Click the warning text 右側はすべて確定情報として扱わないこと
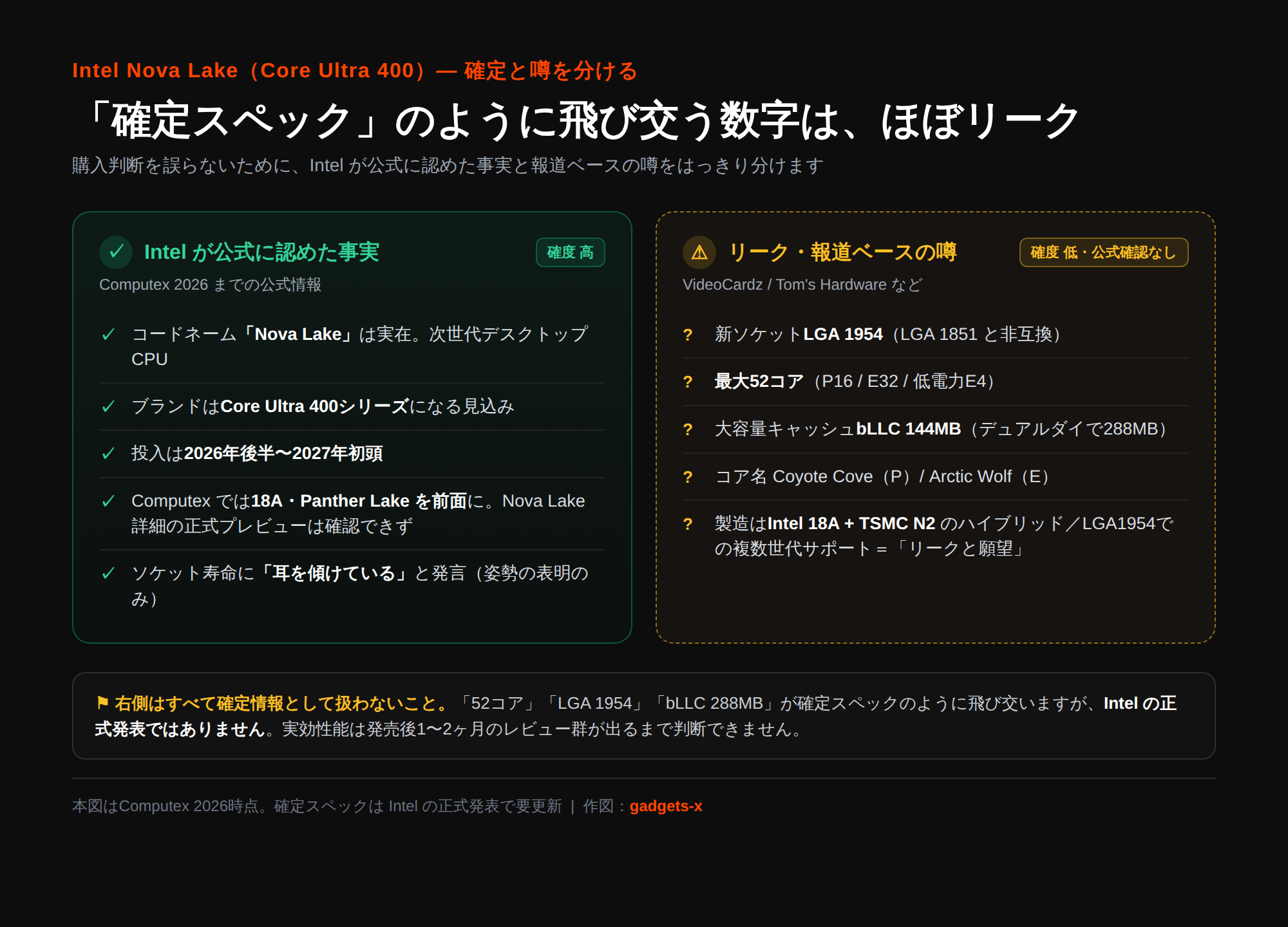Image resolution: width=1288 pixels, height=927 pixels. tap(282, 703)
